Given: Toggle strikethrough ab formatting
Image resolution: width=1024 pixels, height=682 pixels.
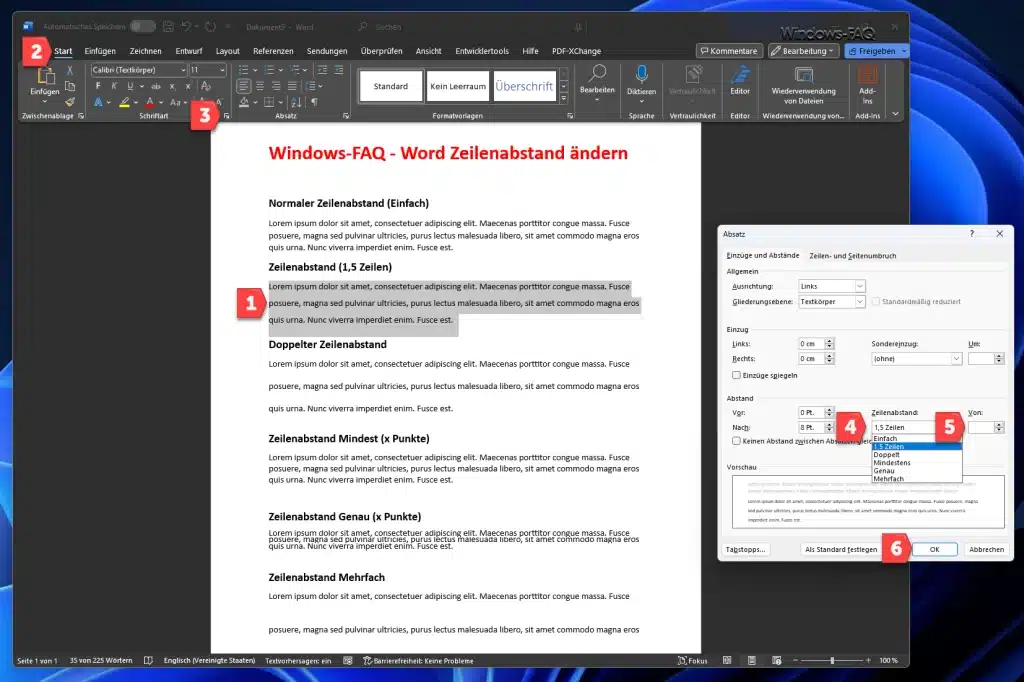Looking at the screenshot, I should 155,86.
